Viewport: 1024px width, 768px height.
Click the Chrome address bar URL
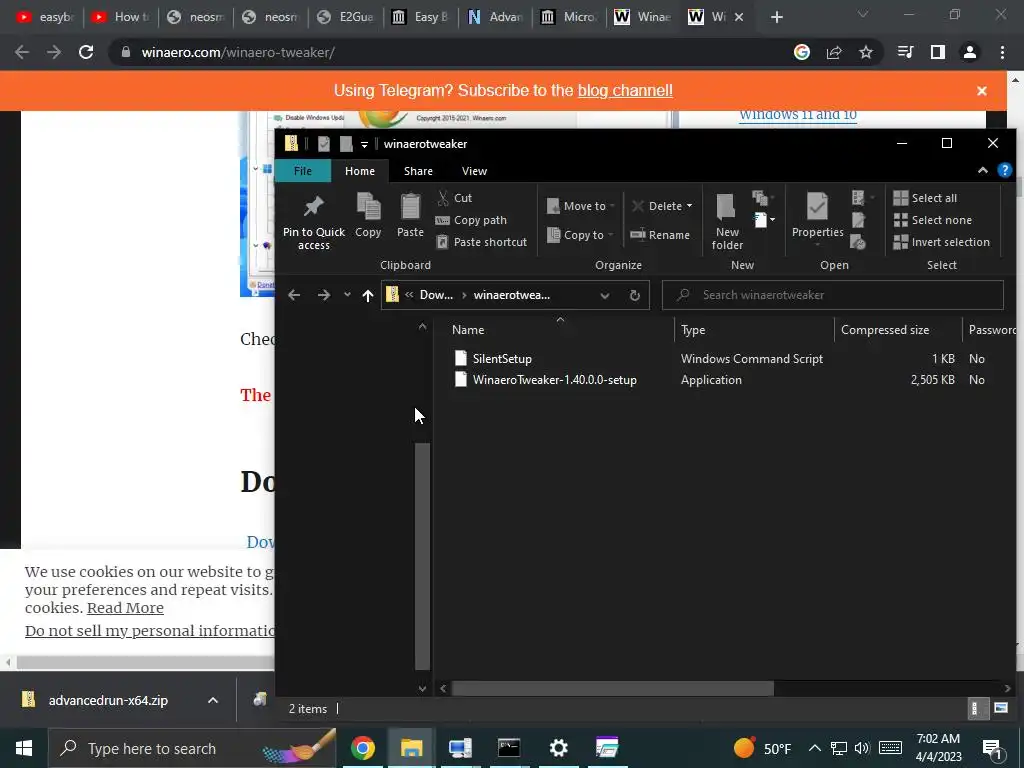pos(238,52)
